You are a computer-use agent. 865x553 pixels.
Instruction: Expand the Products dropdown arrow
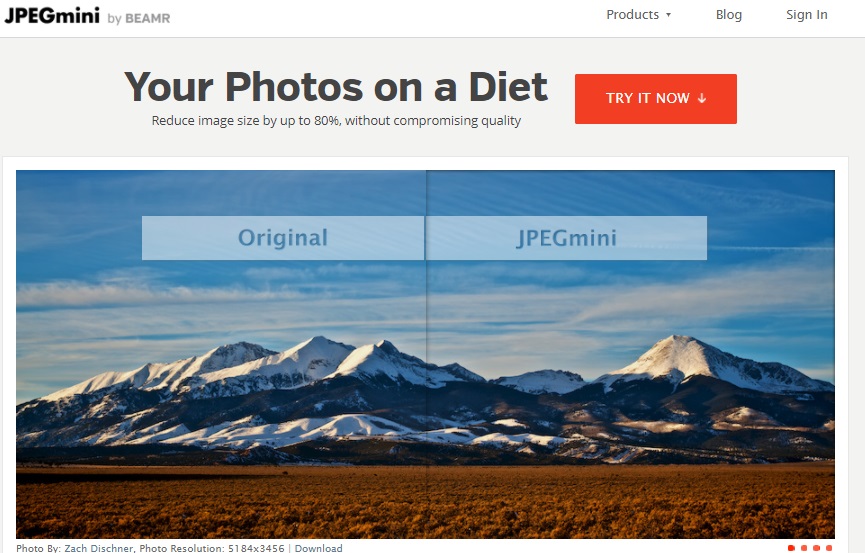click(668, 15)
